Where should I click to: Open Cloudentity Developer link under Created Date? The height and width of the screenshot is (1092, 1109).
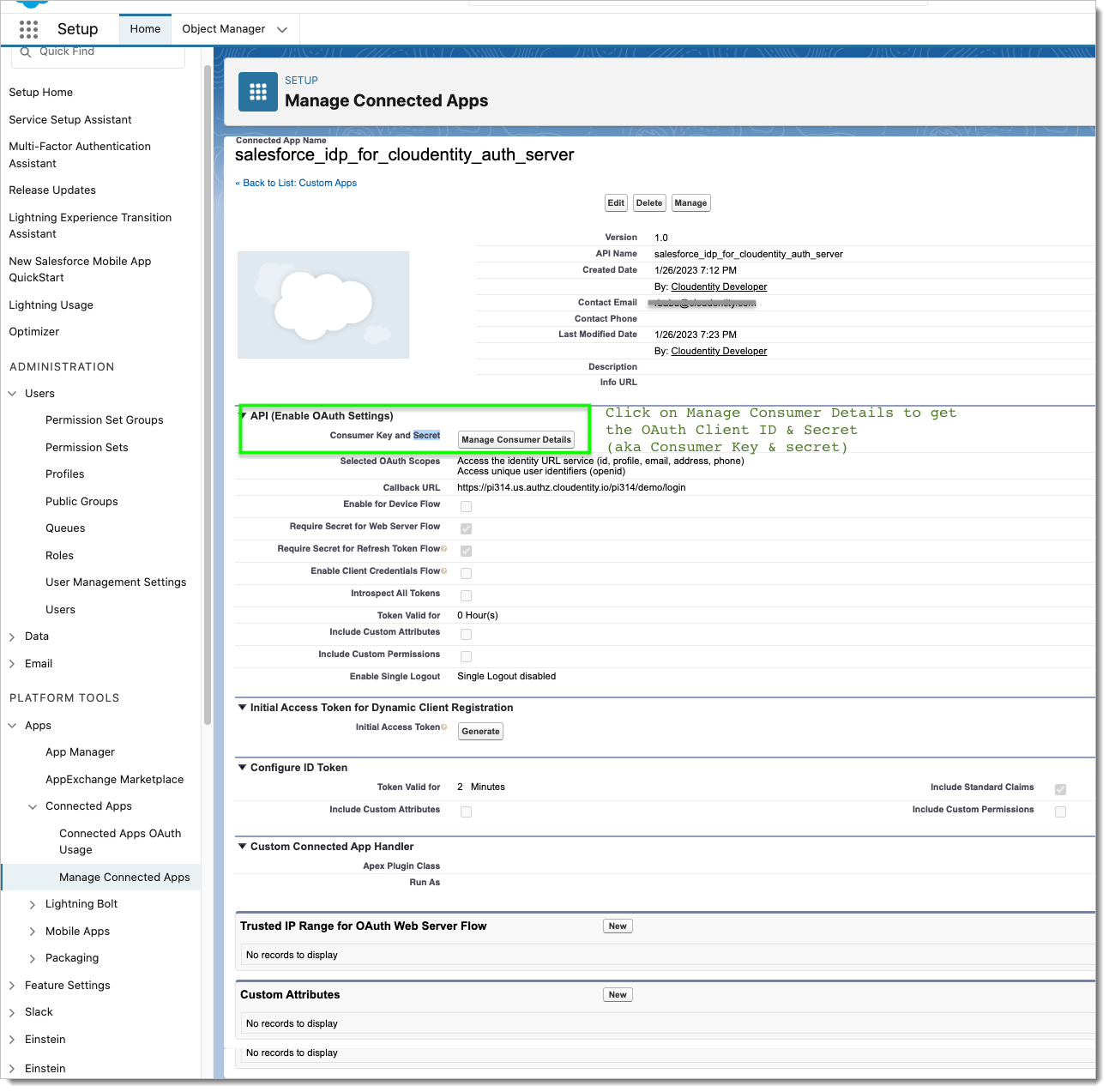point(719,287)
